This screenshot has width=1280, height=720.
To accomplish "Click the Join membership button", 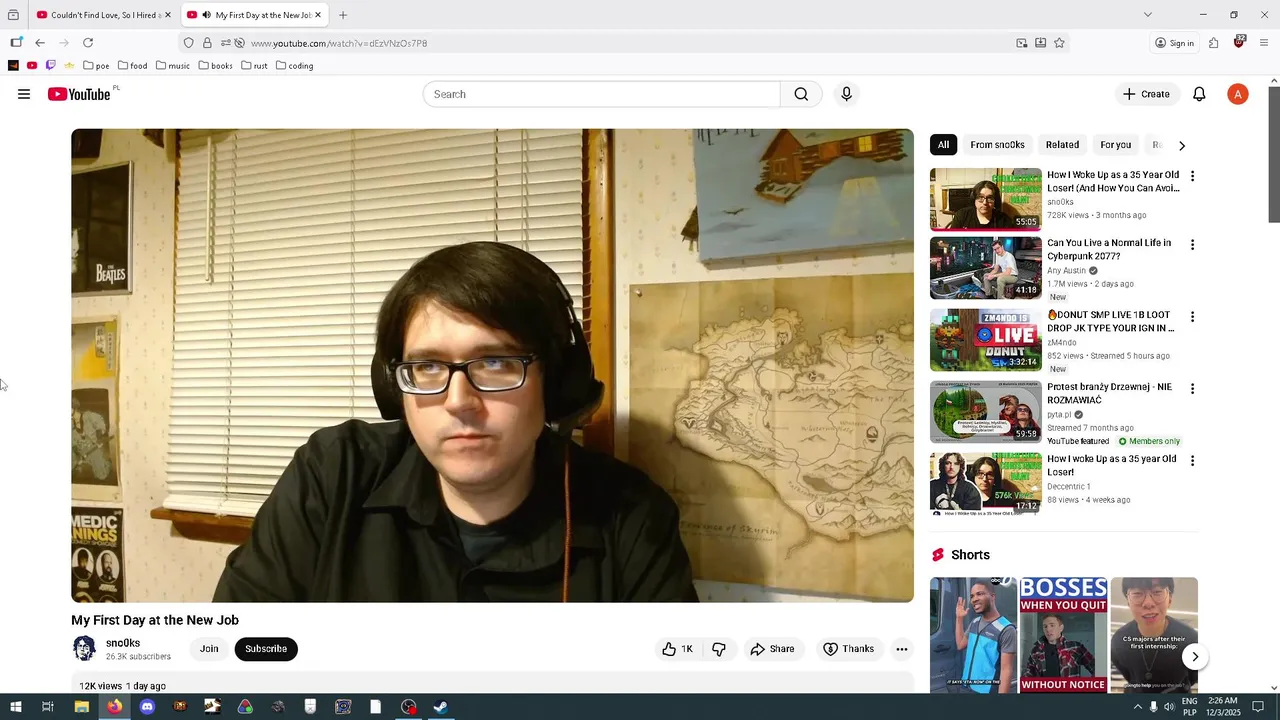I will (x=209, y=649).
